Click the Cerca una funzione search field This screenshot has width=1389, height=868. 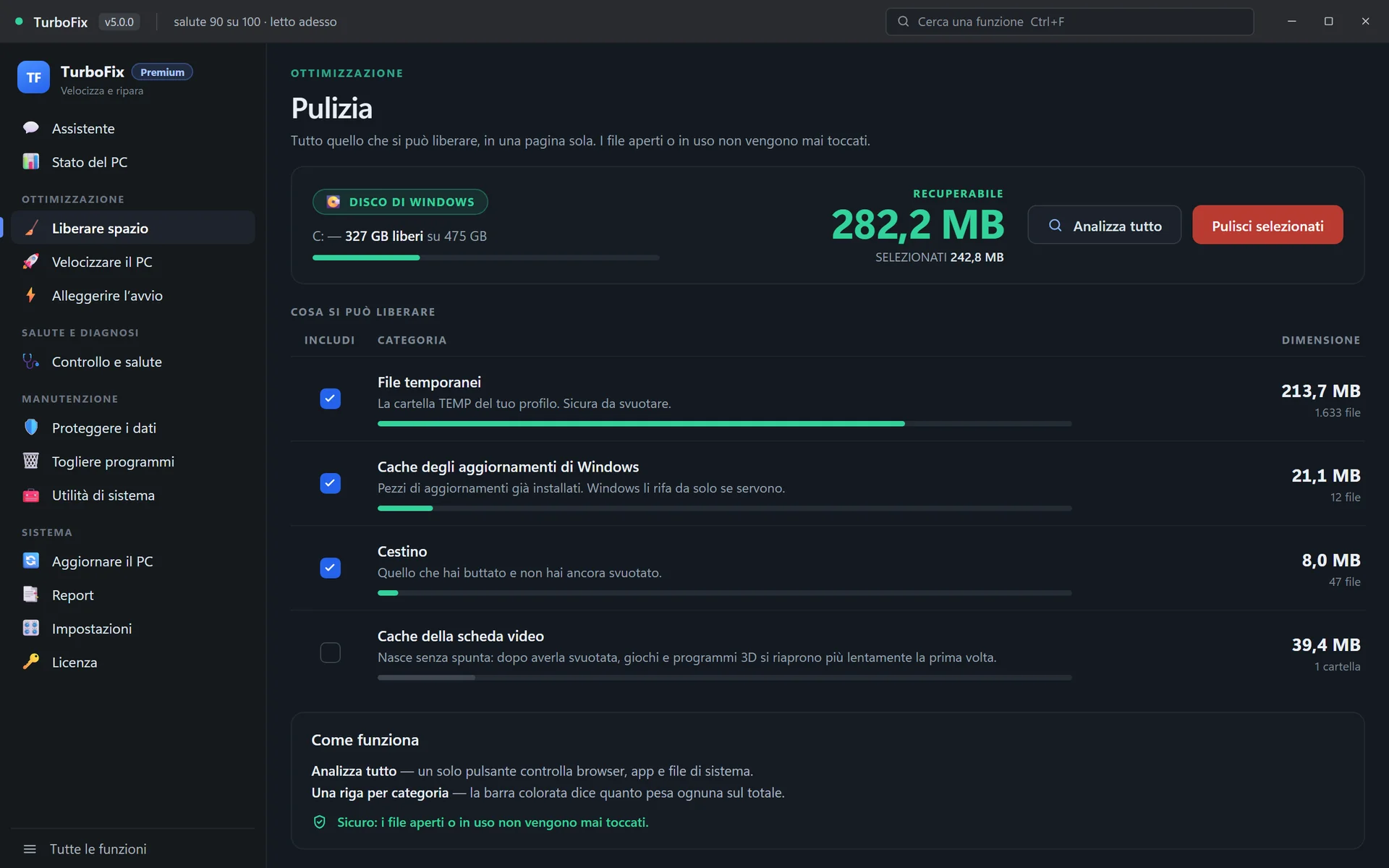pos(1069,22)
